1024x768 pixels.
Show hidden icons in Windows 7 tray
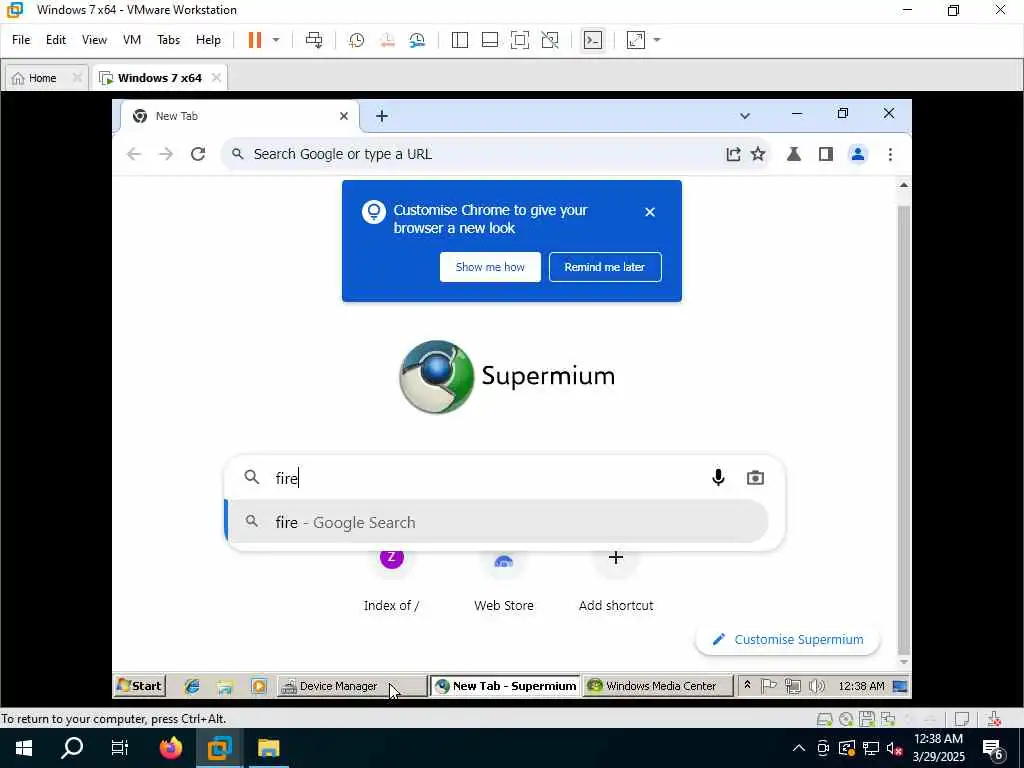tap(747, 686)
